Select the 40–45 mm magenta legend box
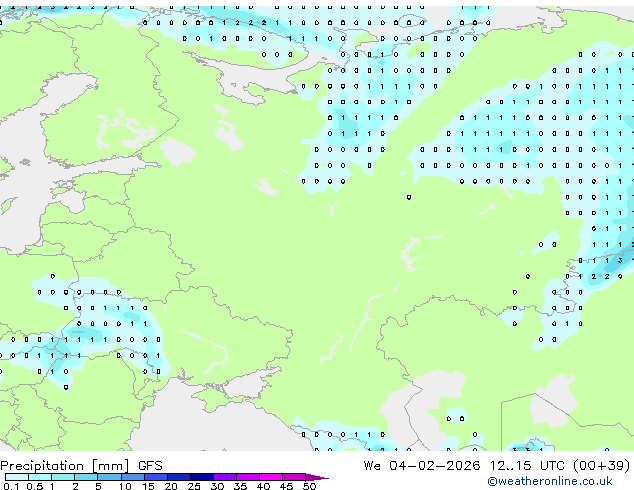The image size is (634, 490). (271, 477)
